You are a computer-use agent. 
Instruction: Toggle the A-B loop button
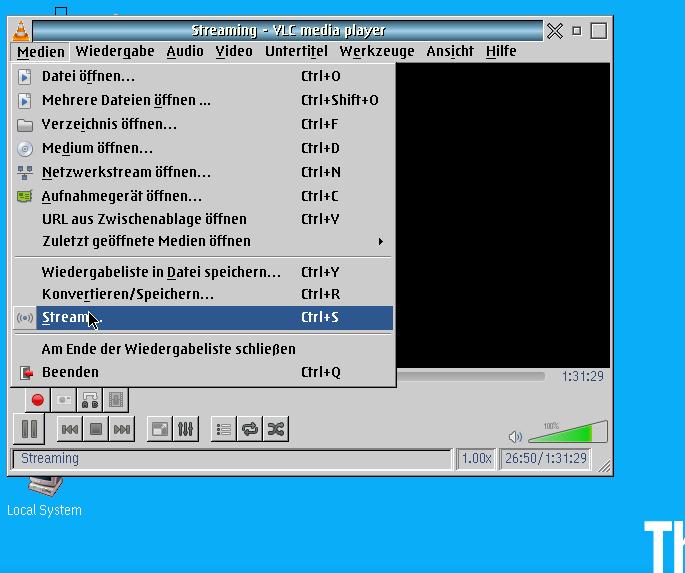(x=90, y=400)
